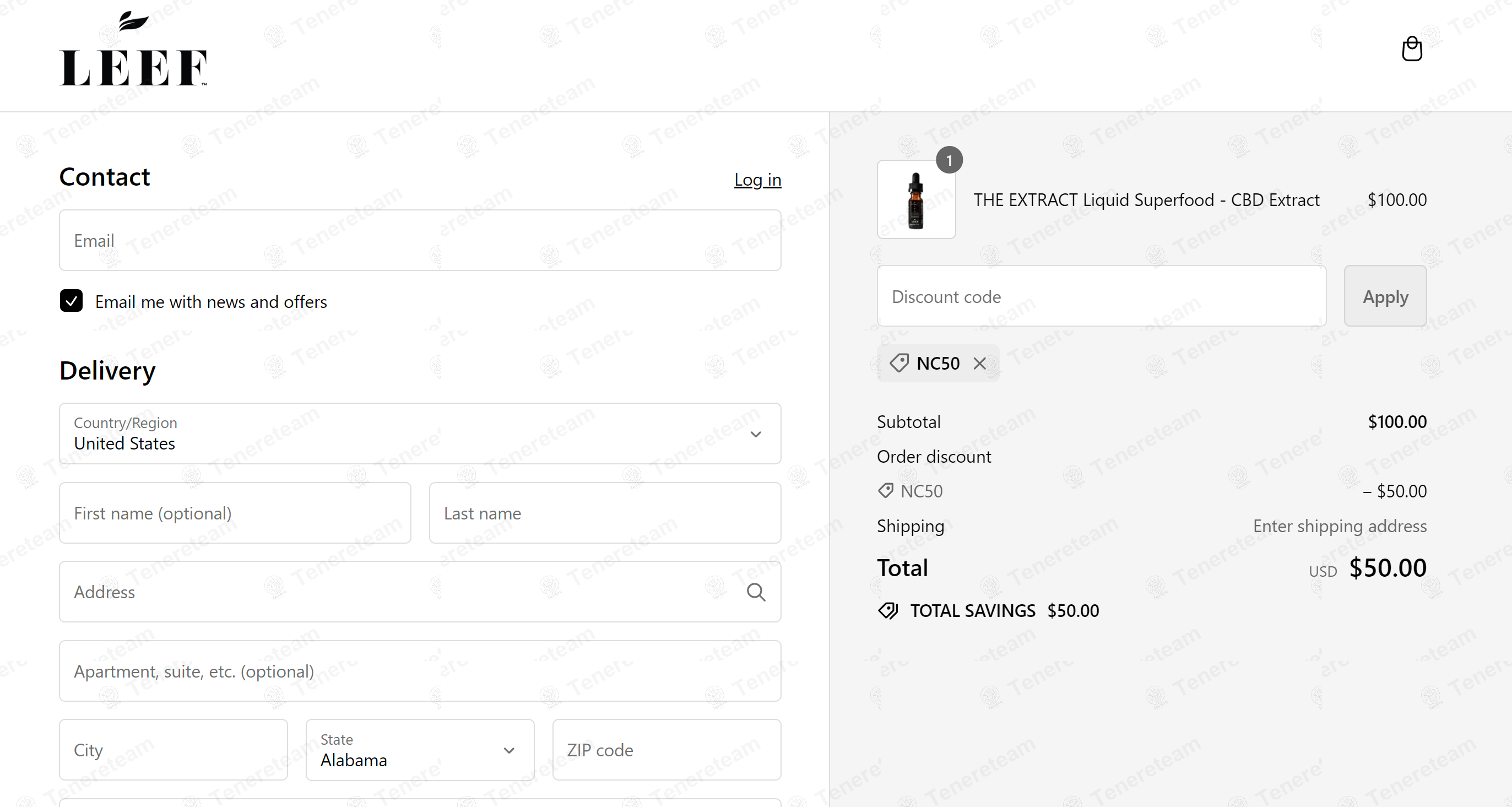This screenshot has height=807, width=1512.
Task: Click the CBD Extract product thumbnail
Action: [x=916, y=199]
